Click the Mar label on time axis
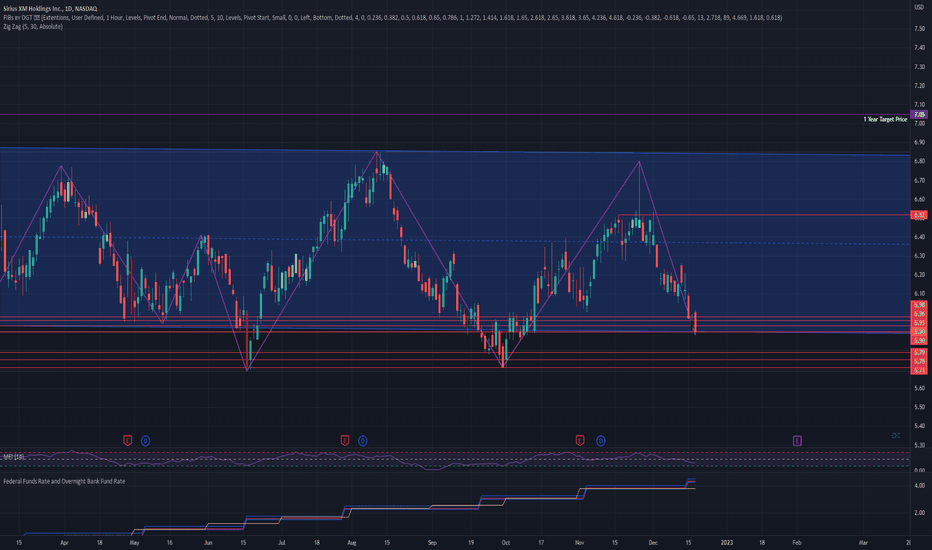 point(864,543)
